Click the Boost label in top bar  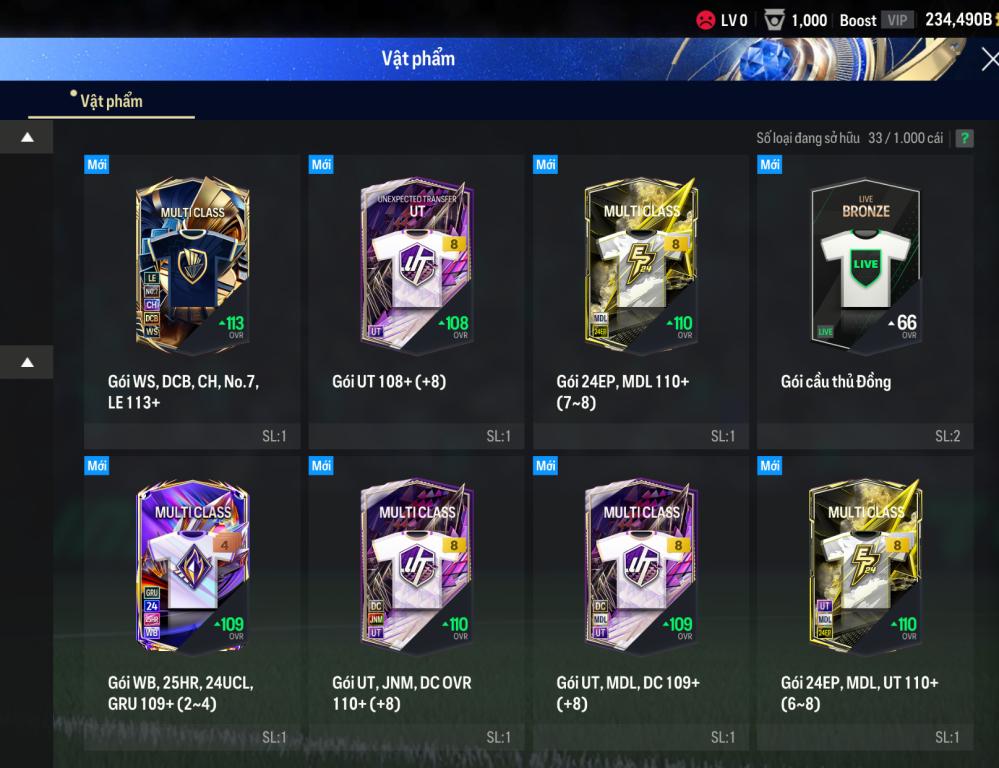[858, 20]
